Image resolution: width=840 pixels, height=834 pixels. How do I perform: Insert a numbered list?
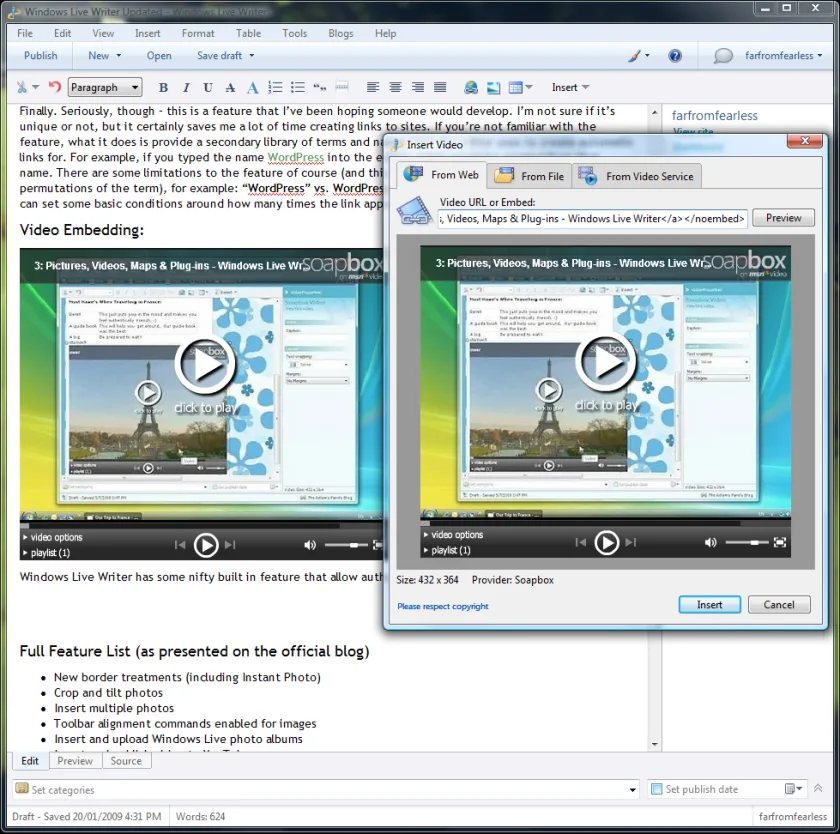(275, 87)
